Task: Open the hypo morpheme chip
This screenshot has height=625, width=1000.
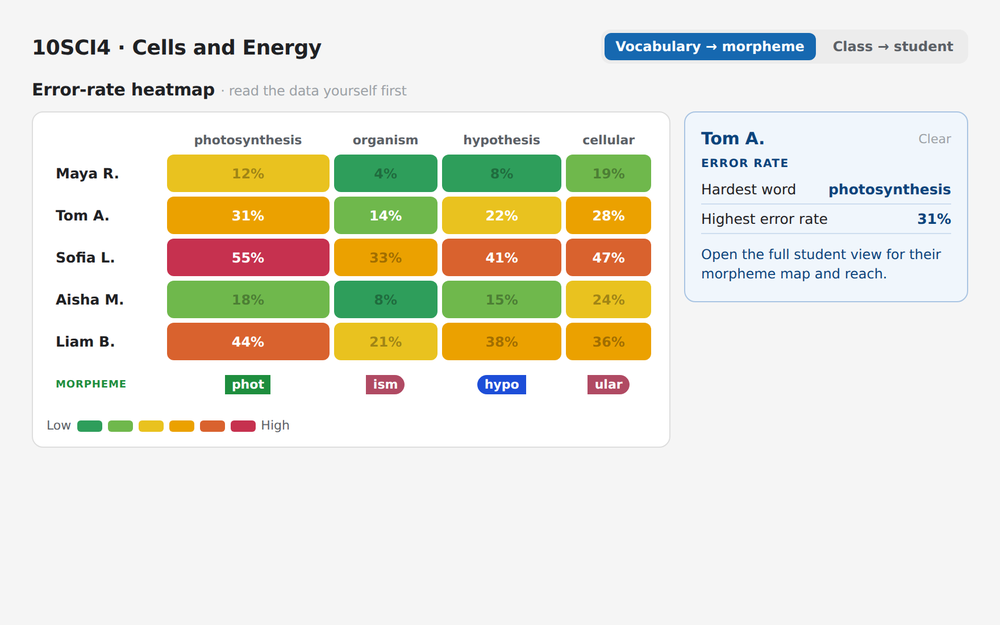Action: click(501, 385)
